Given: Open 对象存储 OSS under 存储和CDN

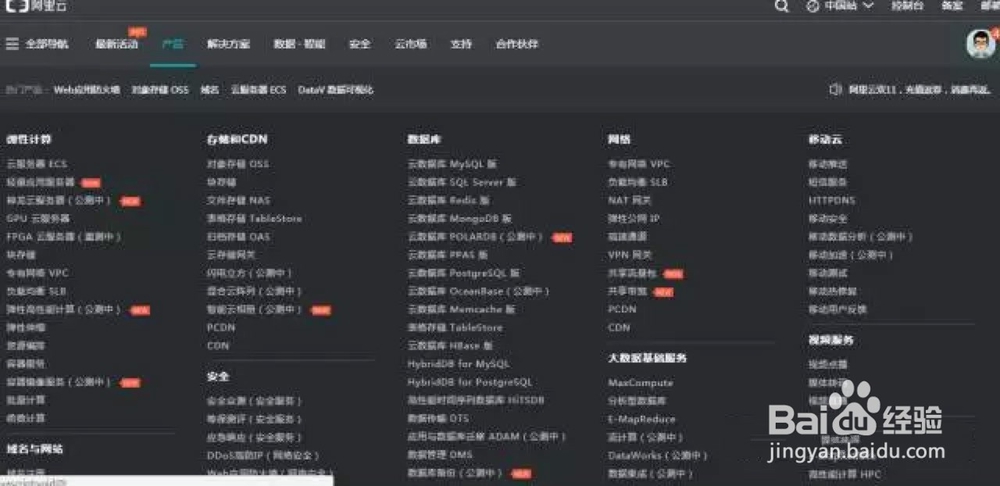Looking at the screenshot, I should click(238, 164).
